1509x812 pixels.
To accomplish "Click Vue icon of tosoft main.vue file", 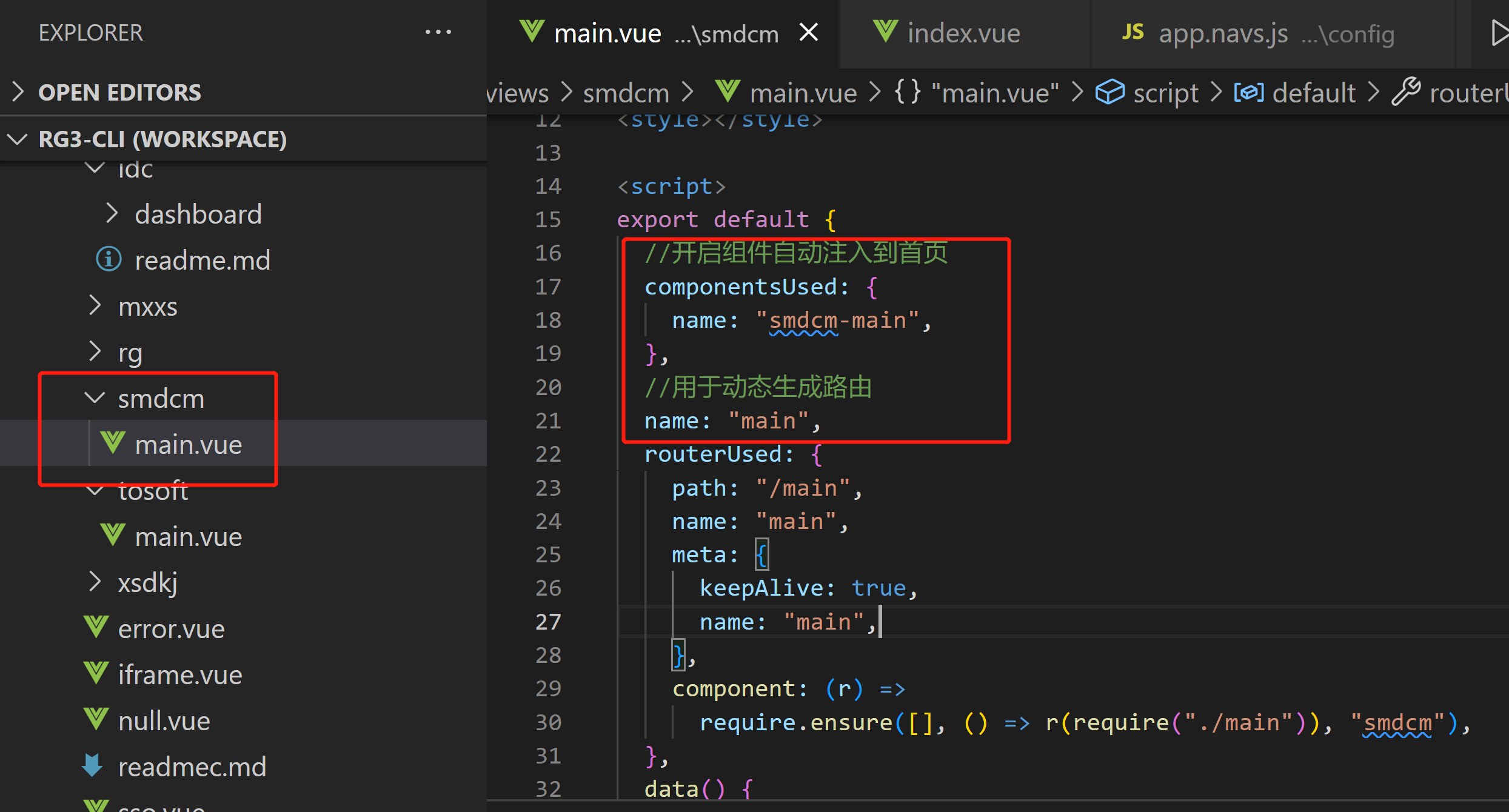I will [x=113, y=535].
